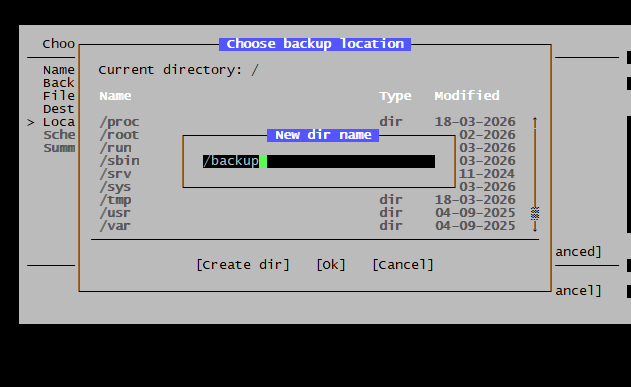Image resolution: width=631 pixels, height=387 pixels.
Task: Click the partially hidden 'ancel]' button behind dialog
Action: (x=578, y=290)
